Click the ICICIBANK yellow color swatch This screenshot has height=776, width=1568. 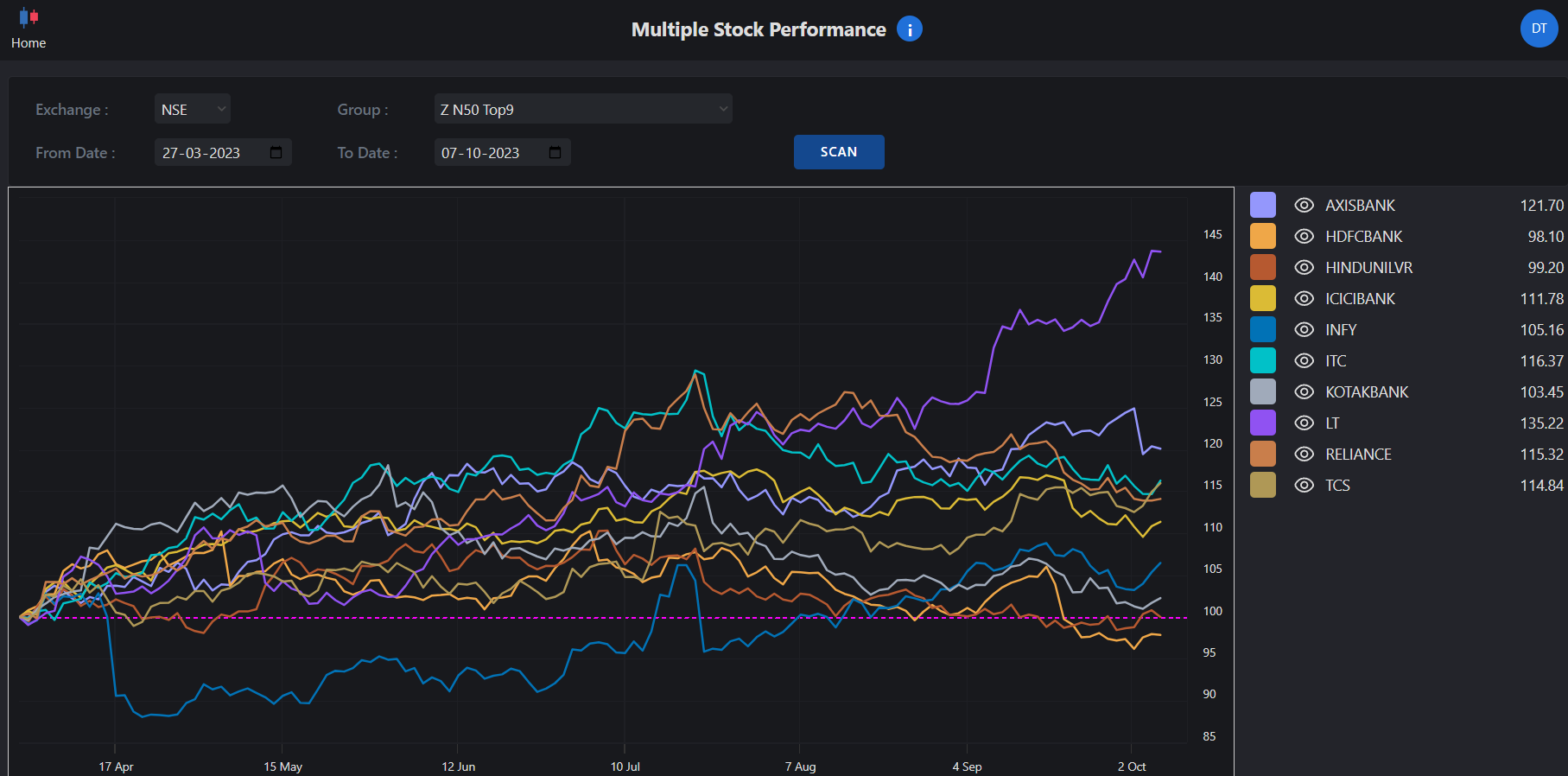[x=1263, y=298]
